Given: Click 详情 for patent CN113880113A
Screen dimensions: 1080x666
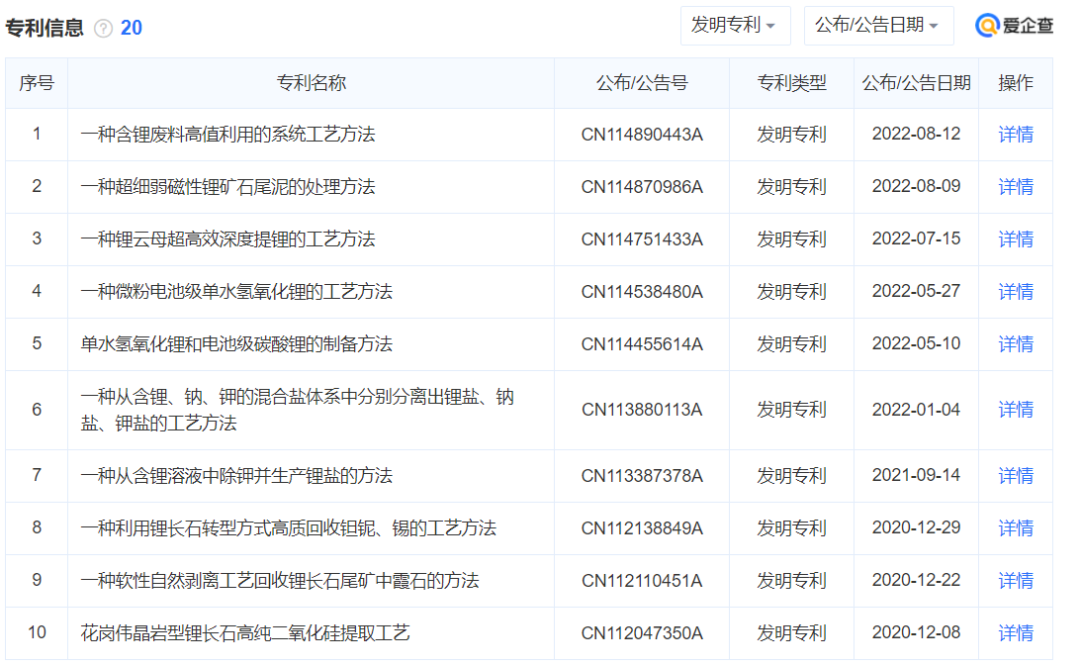Looking at the screenshot, I should (1015, 410).
